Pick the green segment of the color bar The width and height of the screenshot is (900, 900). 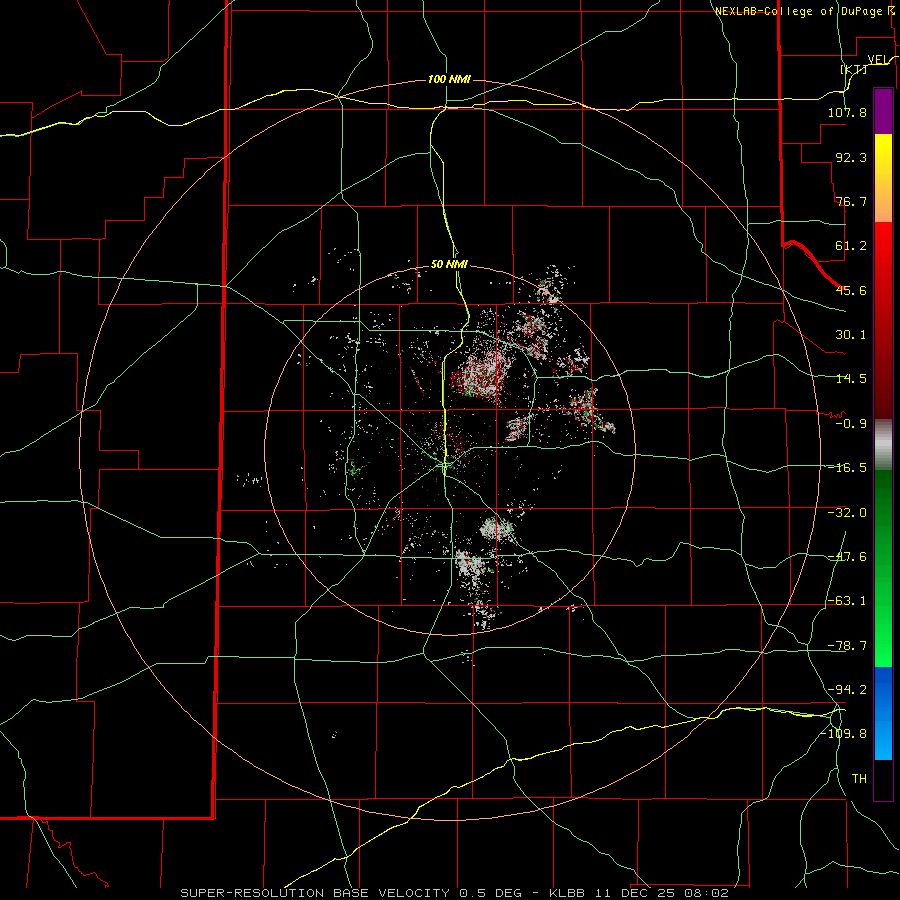(x=883, y=568)
